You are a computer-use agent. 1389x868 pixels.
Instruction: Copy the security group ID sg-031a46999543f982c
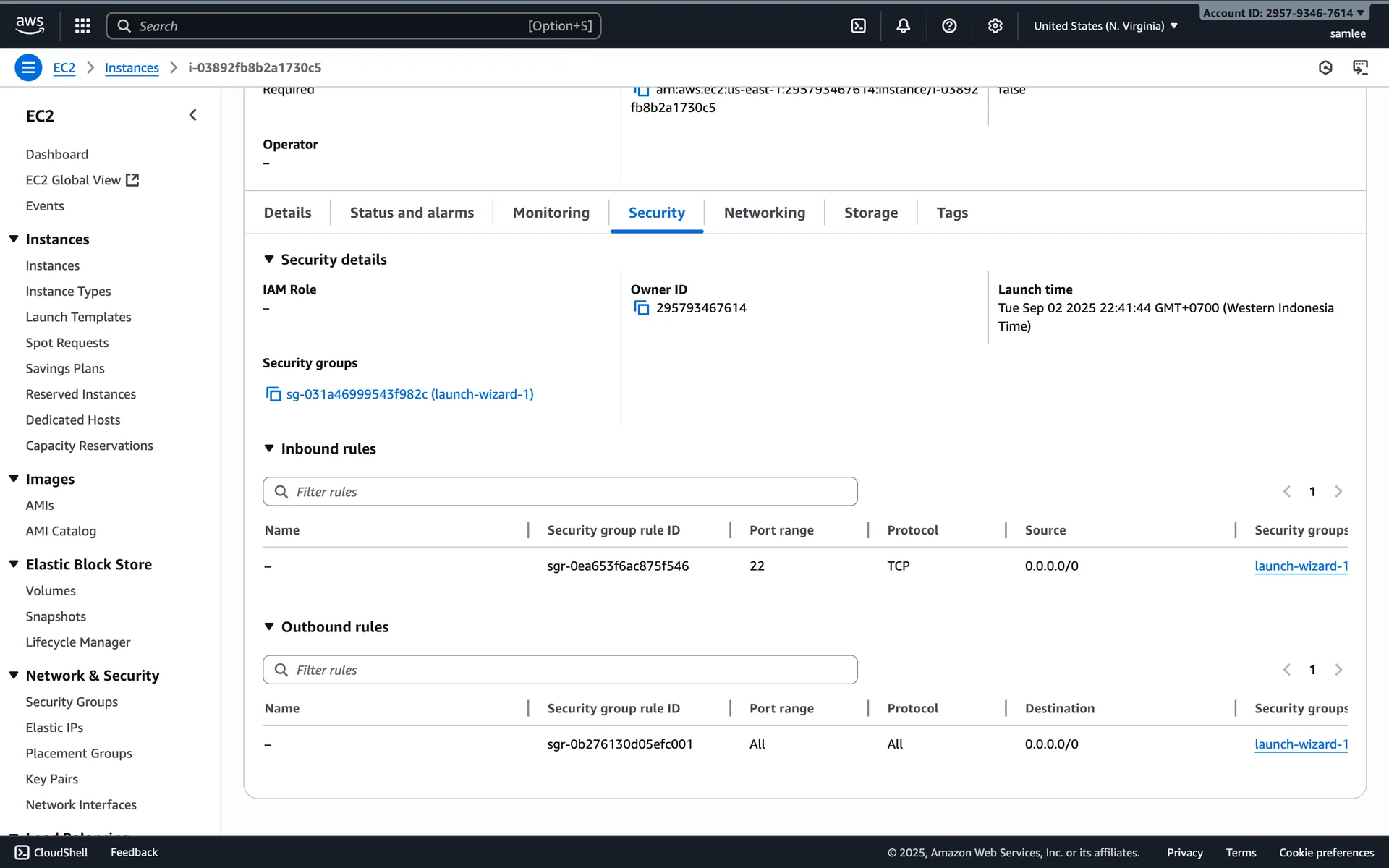pyautogui.click(x=273, y=394)
